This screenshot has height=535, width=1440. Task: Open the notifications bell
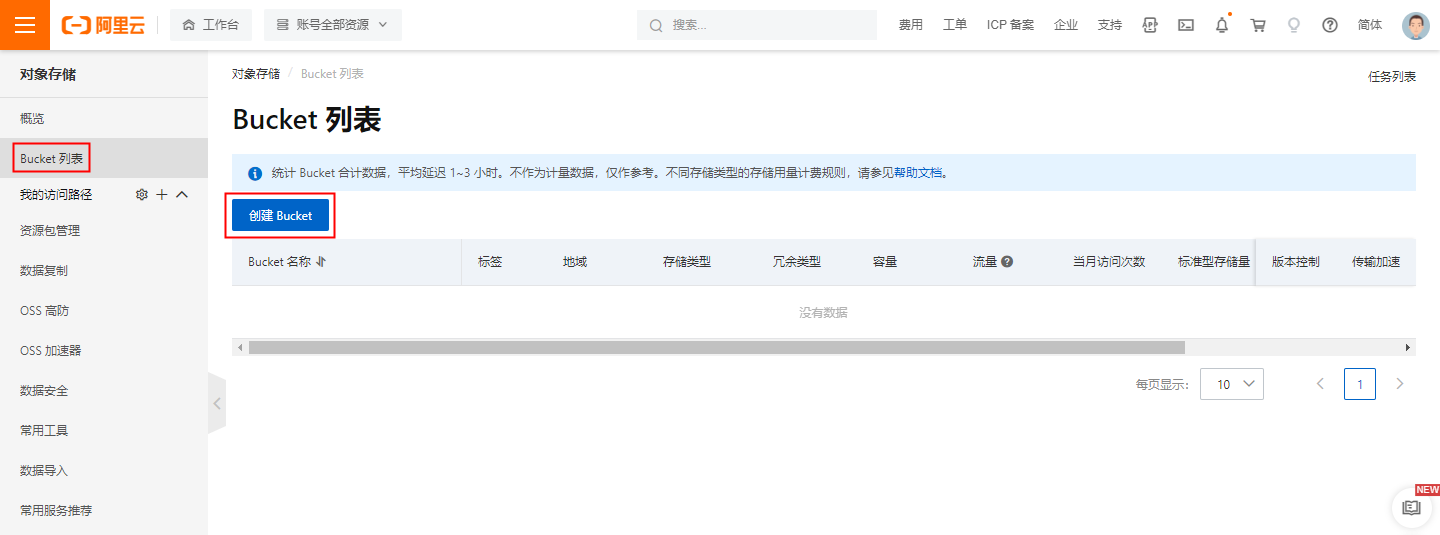(x=1222, y=25)
